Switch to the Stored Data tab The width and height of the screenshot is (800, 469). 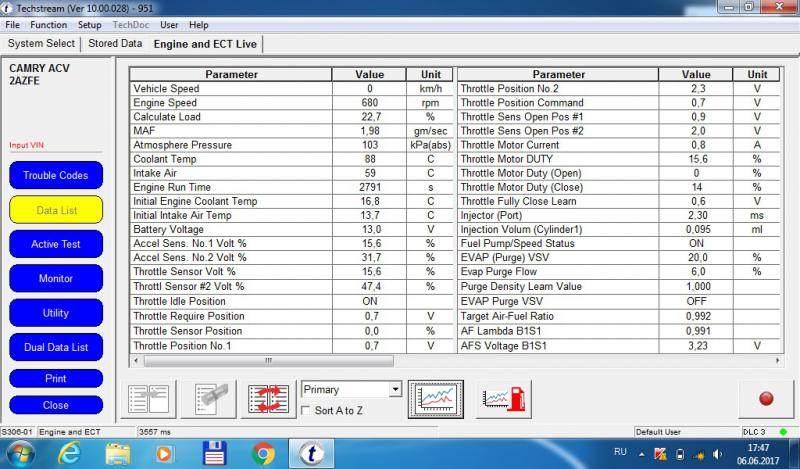[115, 44]
